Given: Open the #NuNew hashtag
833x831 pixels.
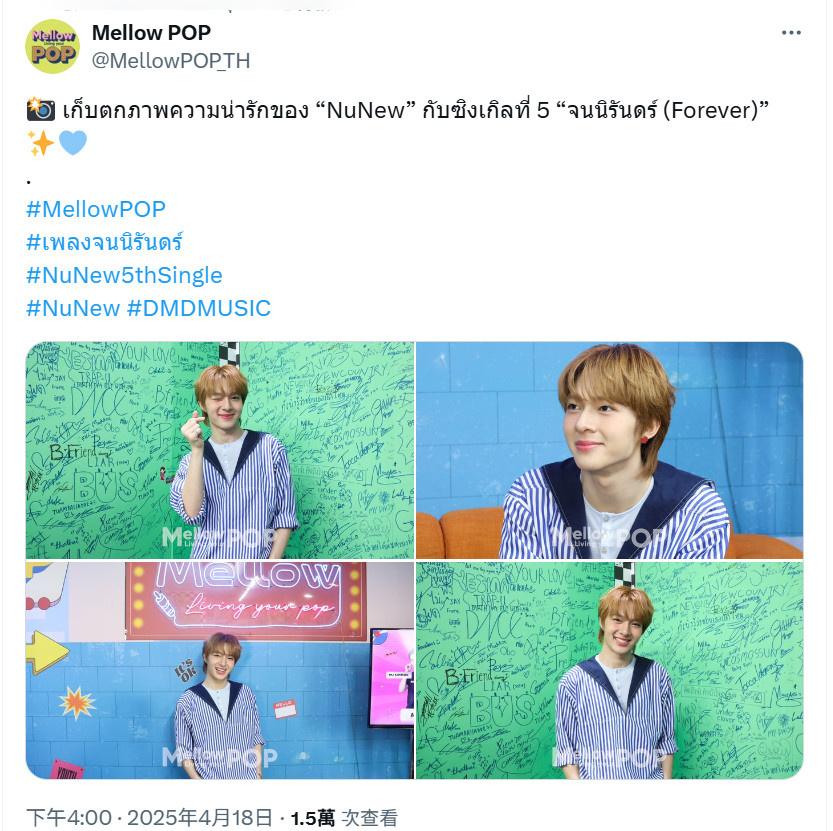Looking at the screenshot, I should click(x=73, y=308).
